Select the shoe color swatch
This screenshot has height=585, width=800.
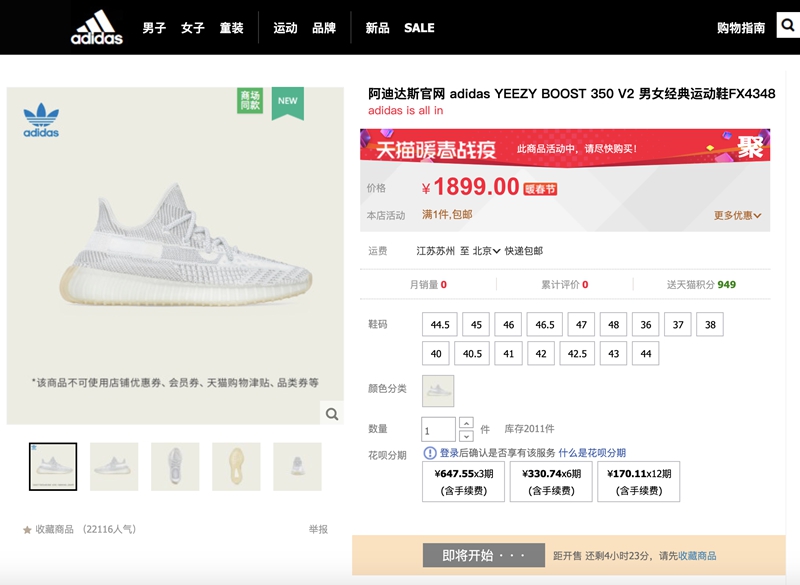click(x=438, y=391)
